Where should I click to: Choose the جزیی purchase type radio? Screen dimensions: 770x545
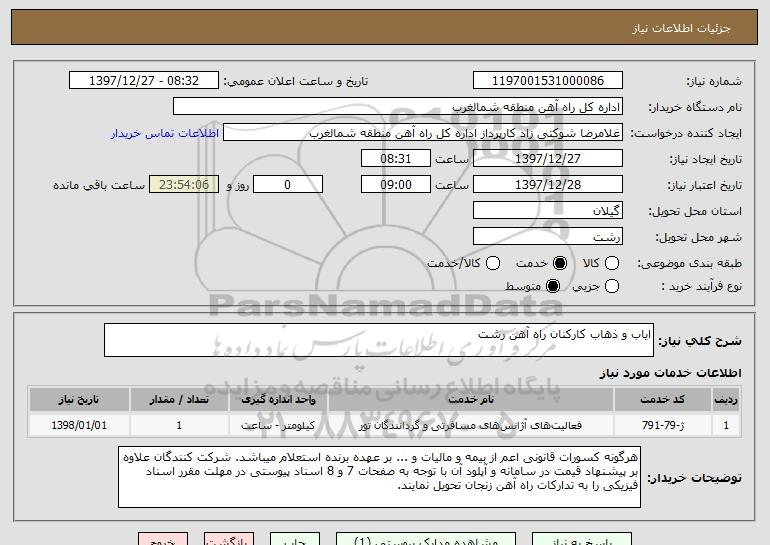[x=611, y=286]
